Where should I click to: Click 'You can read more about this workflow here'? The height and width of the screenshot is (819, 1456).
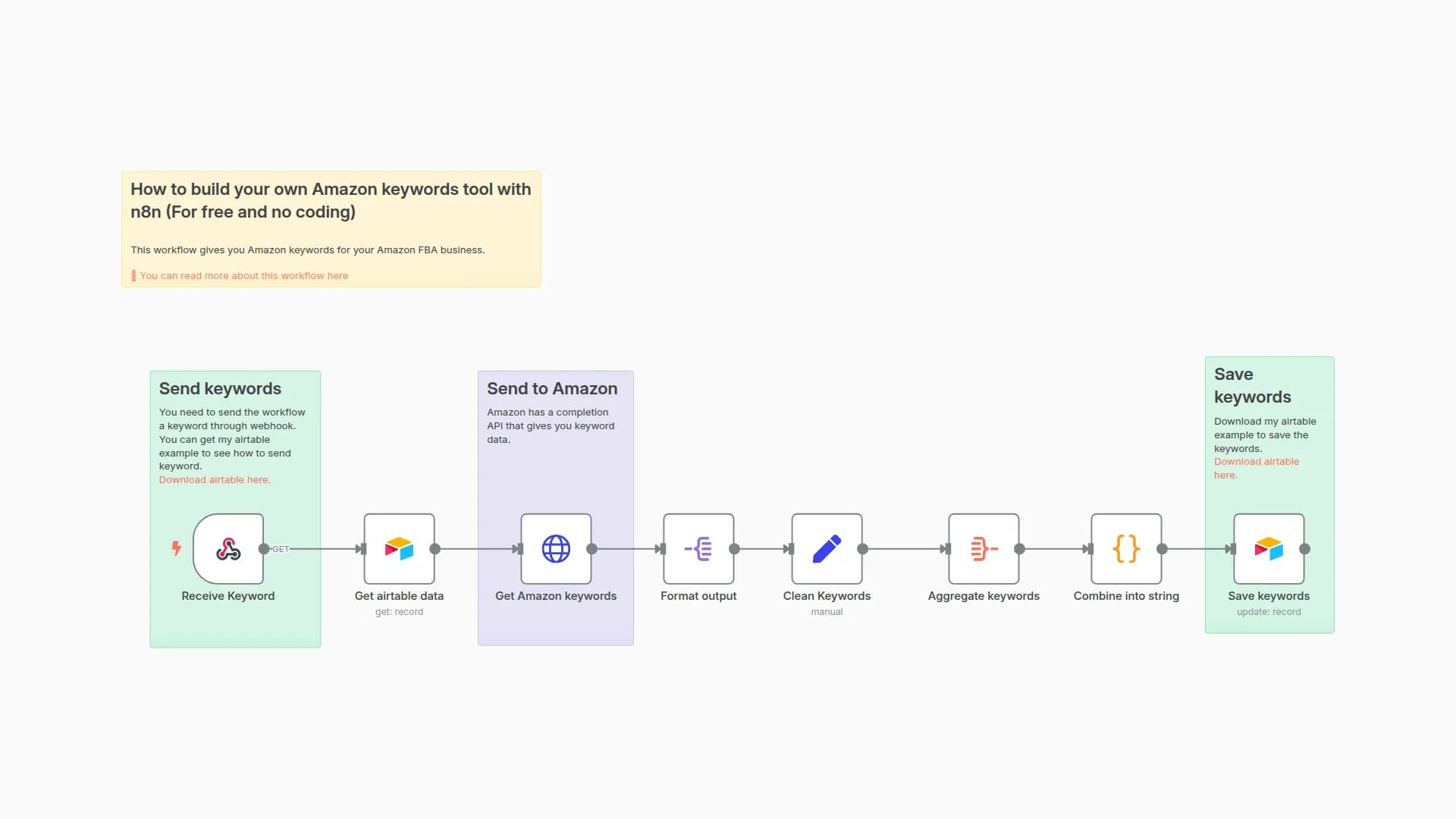point(244,275)
